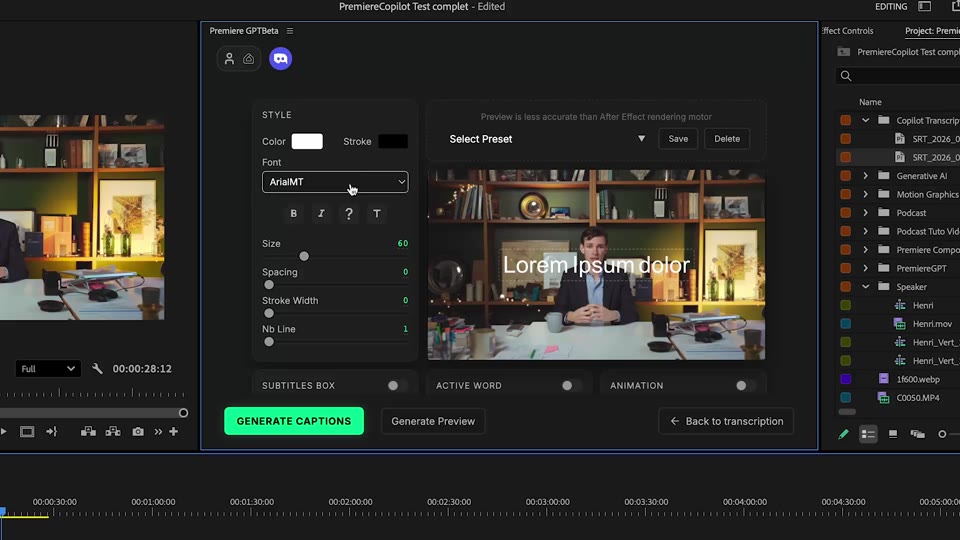Collapse the Copilot Transcript folder
The image size is (960, 540).
(x=865, y=121)
